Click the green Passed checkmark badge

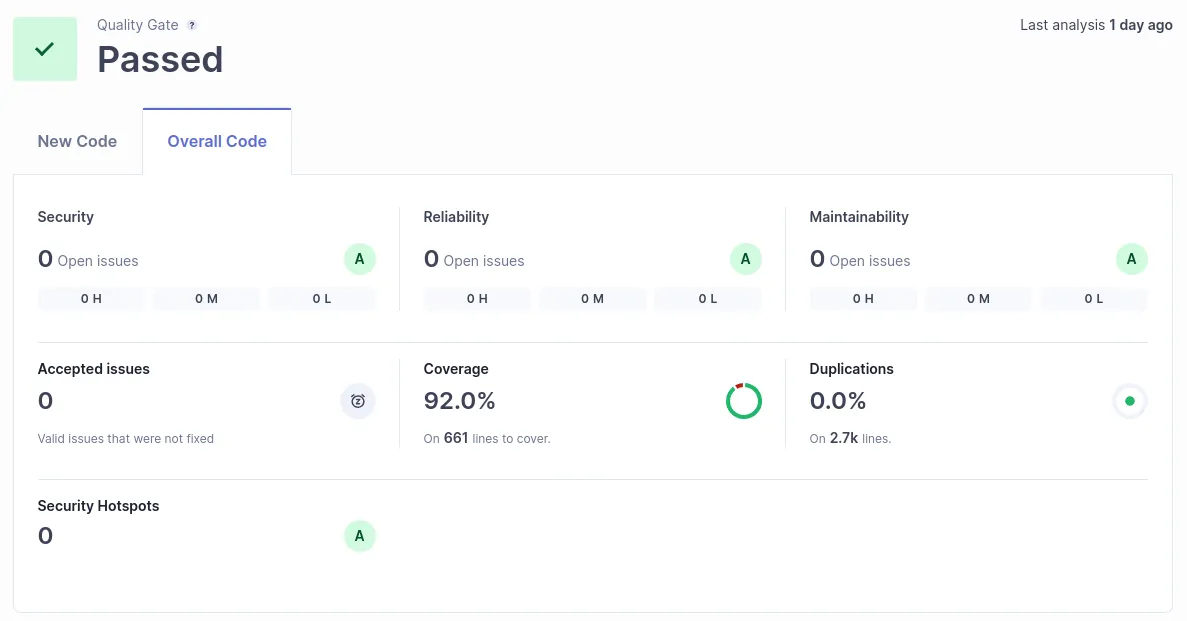click(x=45, y=49)
